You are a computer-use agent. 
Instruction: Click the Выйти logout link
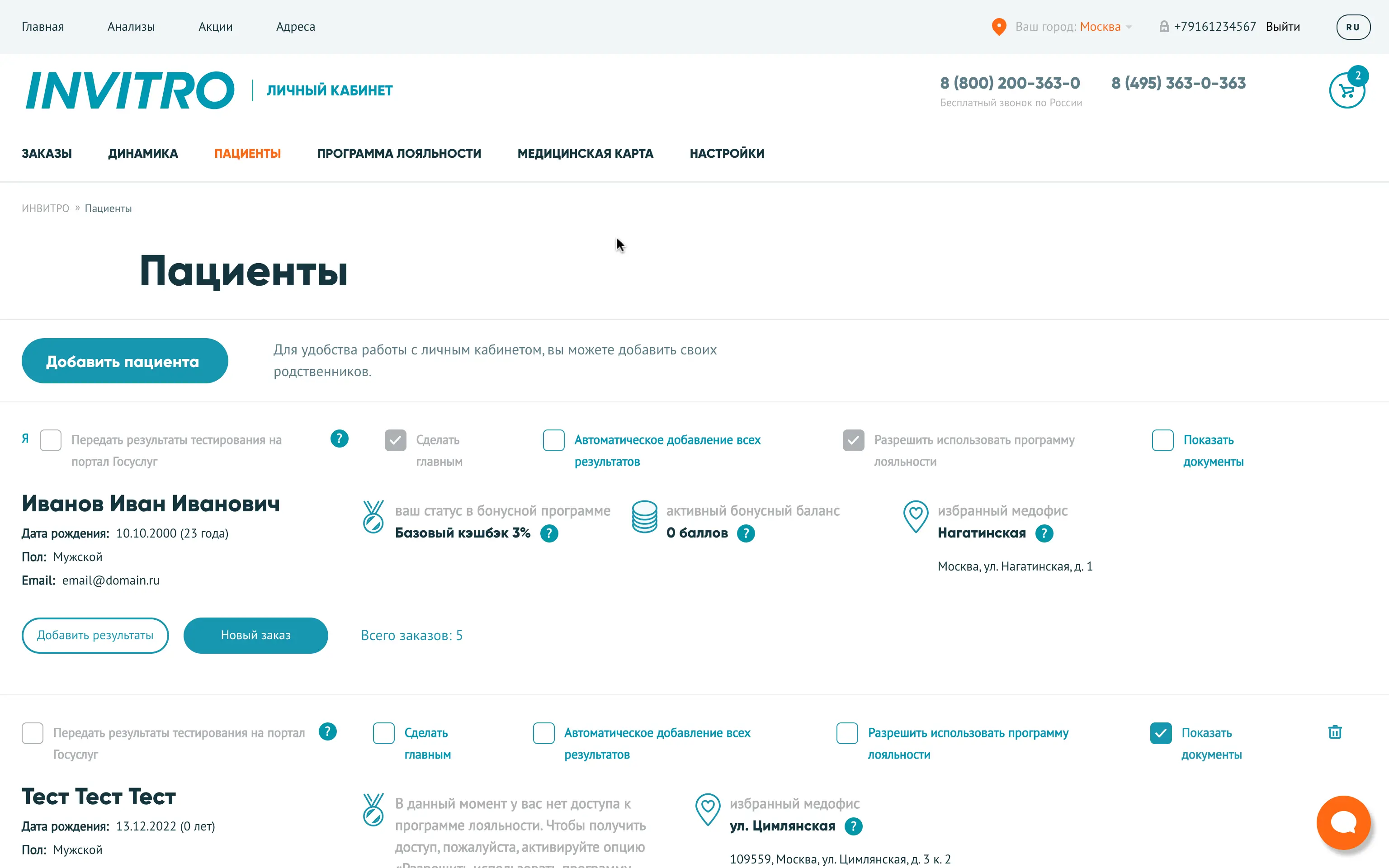1283,27
